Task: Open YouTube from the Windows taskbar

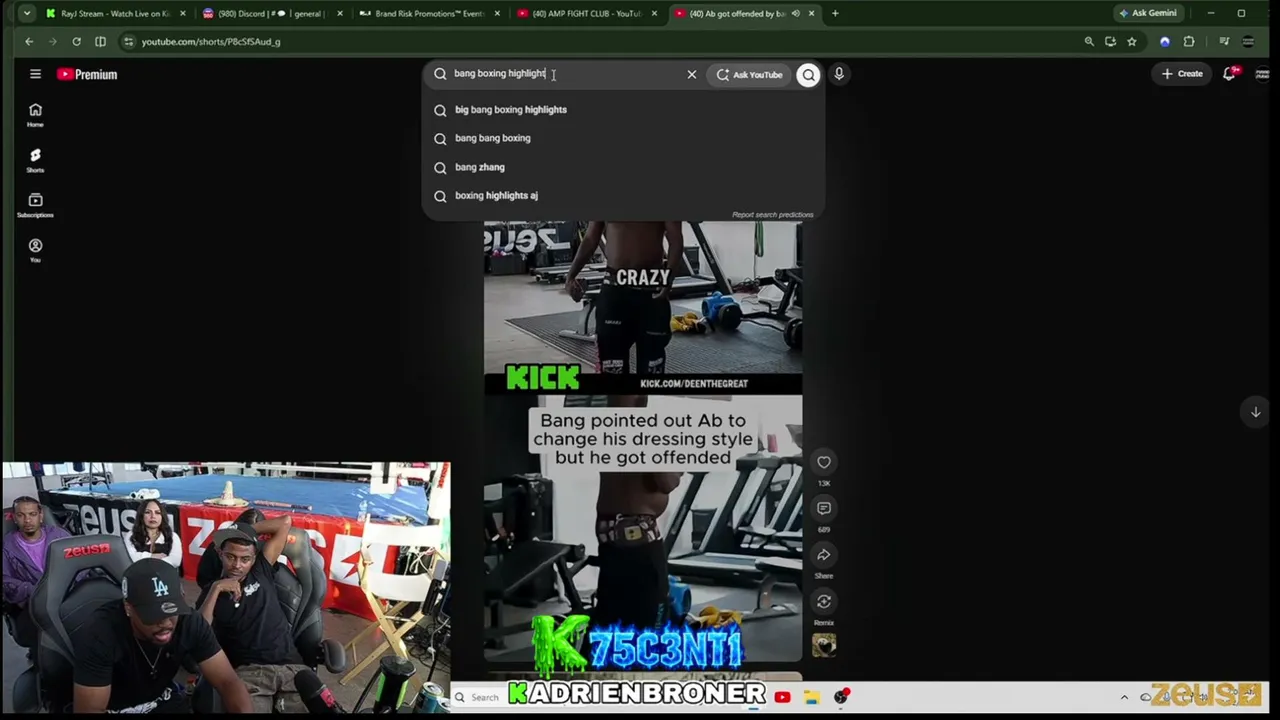Action: 782,697
